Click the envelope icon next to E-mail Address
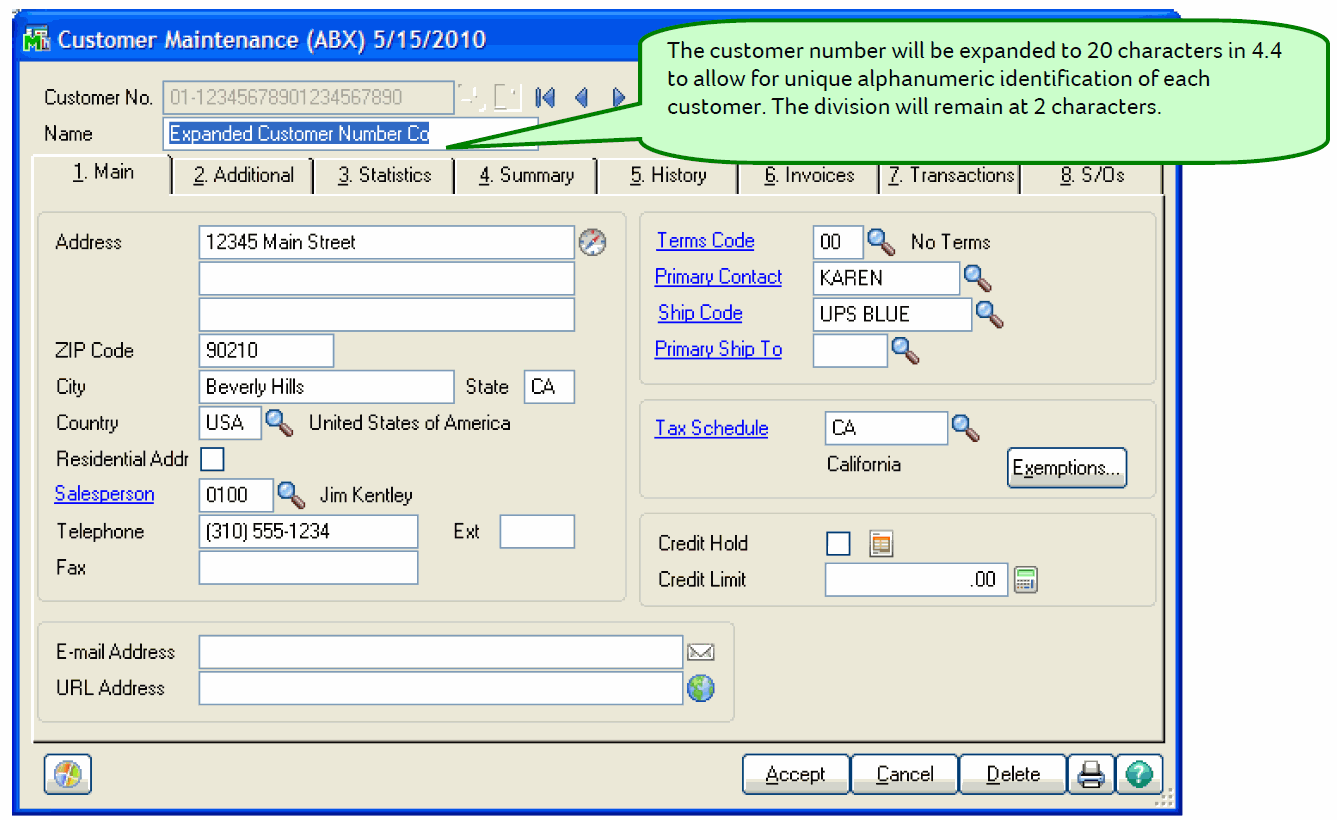The height and width of the screenshot is (820, 1337). coord(701,652)
